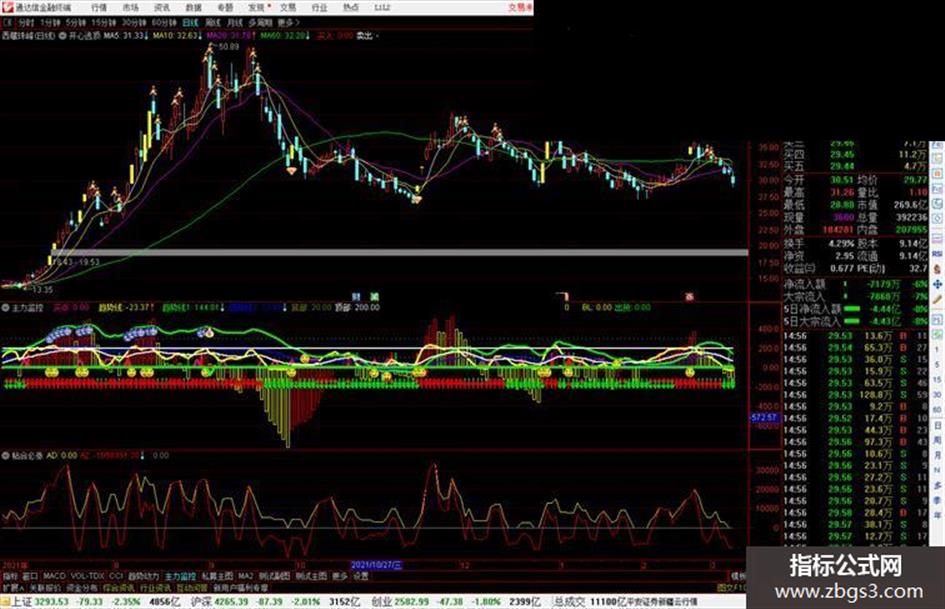
Task: Click the red 交易 button at top right
Action: tap(520, 8)
